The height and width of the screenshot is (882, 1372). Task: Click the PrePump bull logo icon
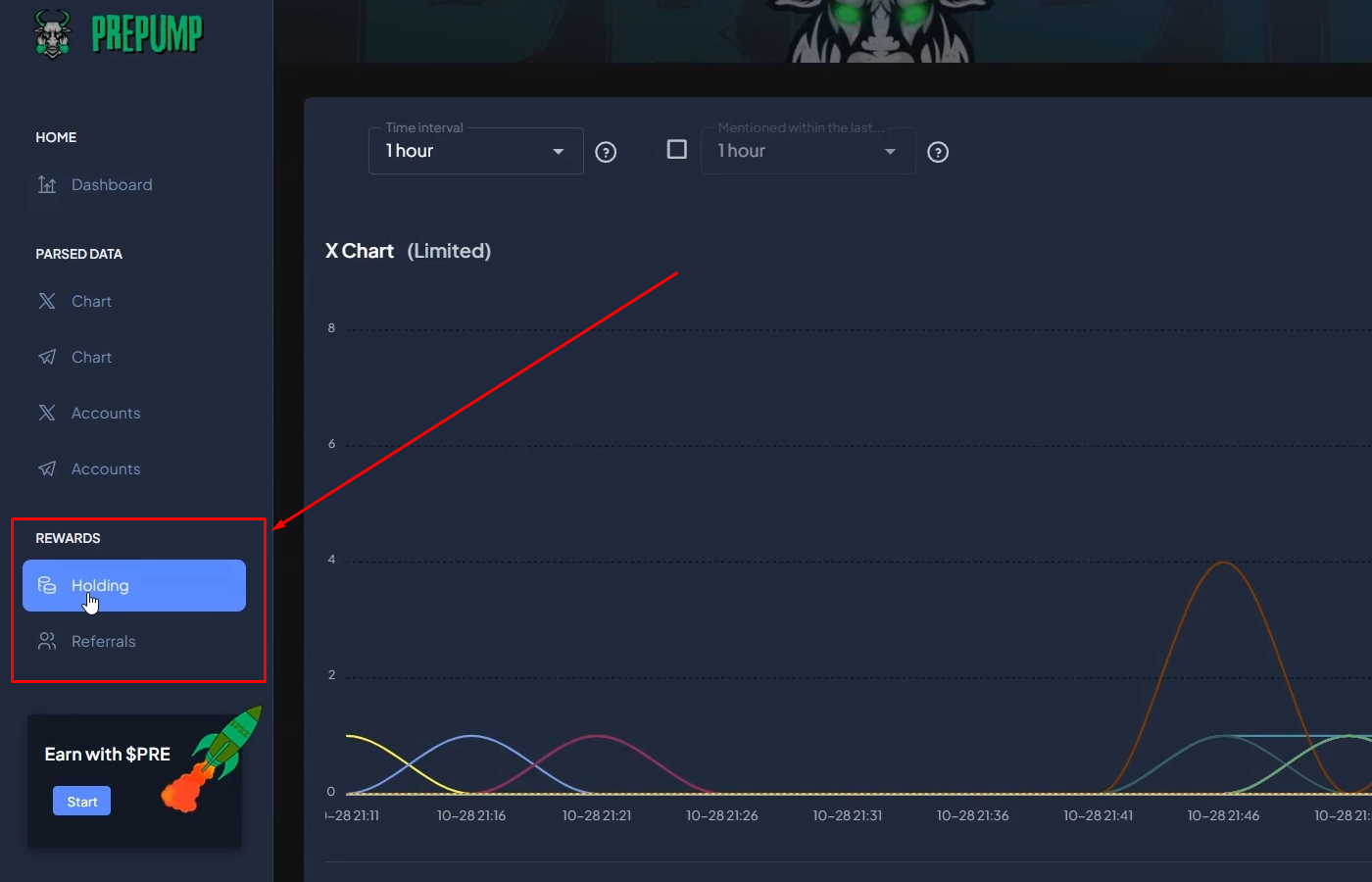pyautogui.click(x=52, y=34)
